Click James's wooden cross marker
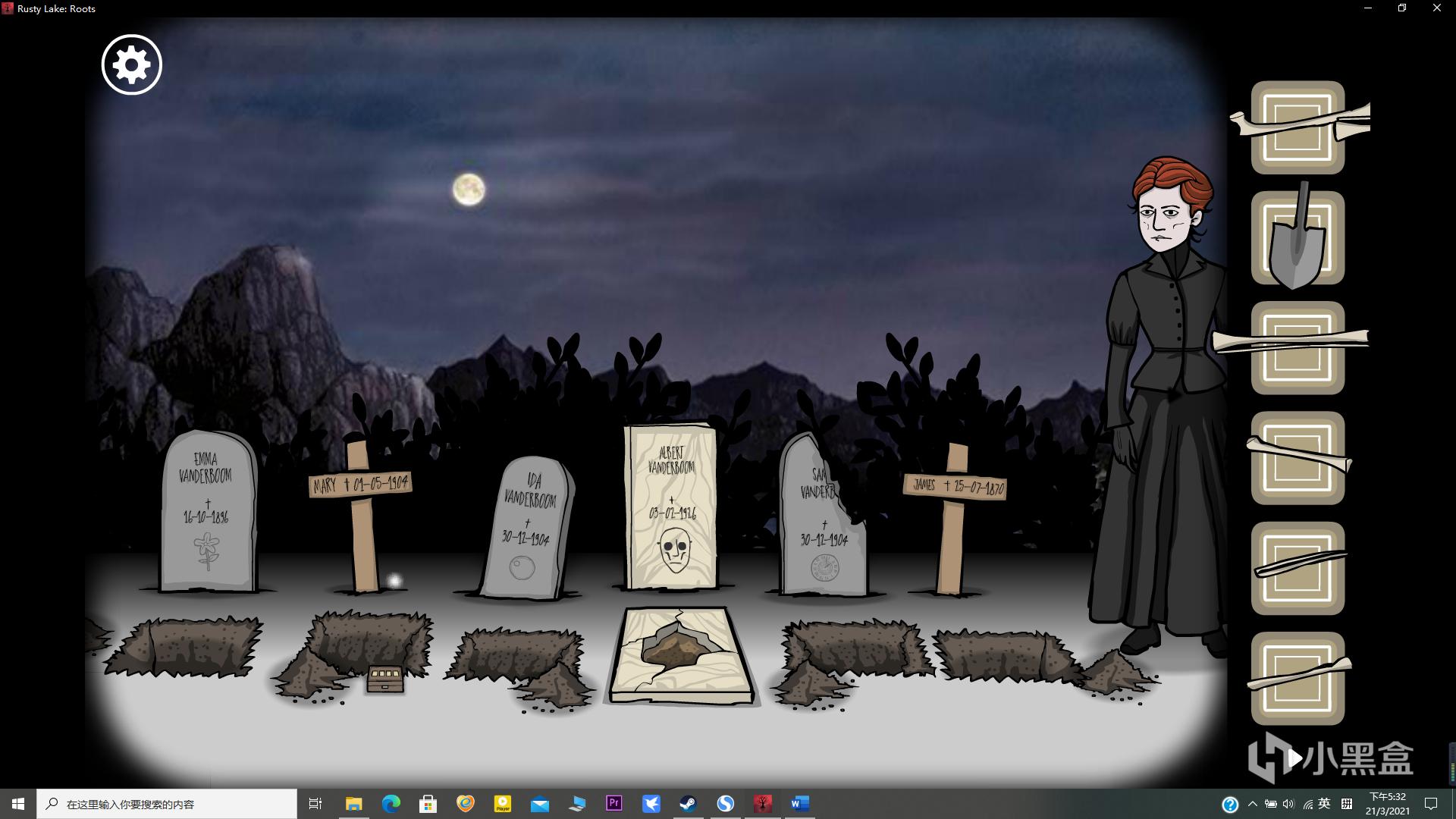This screenshot has height=819, width=1456. pos(954,486)
